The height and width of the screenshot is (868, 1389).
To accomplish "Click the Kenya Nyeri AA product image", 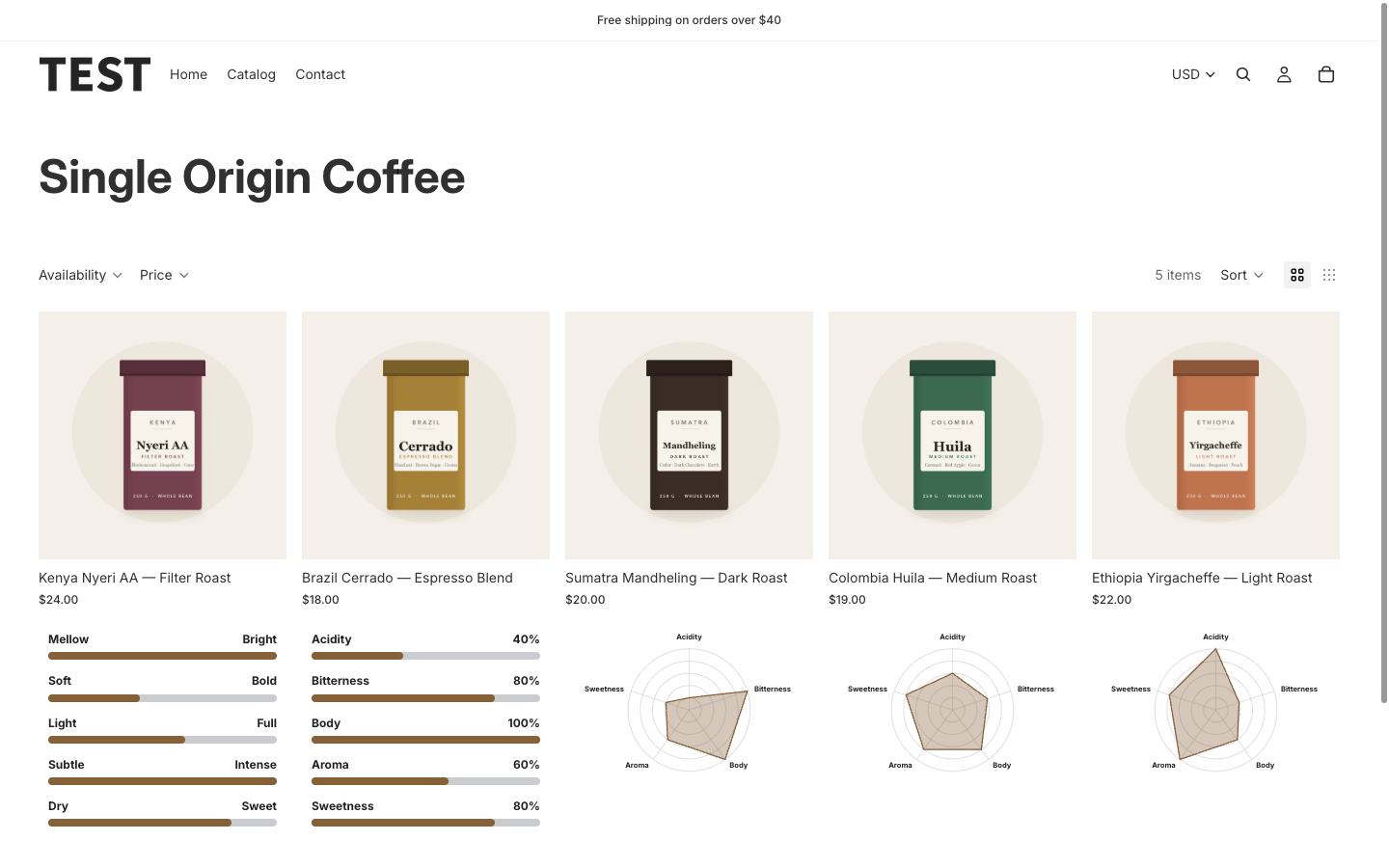I will pos(162,435).
